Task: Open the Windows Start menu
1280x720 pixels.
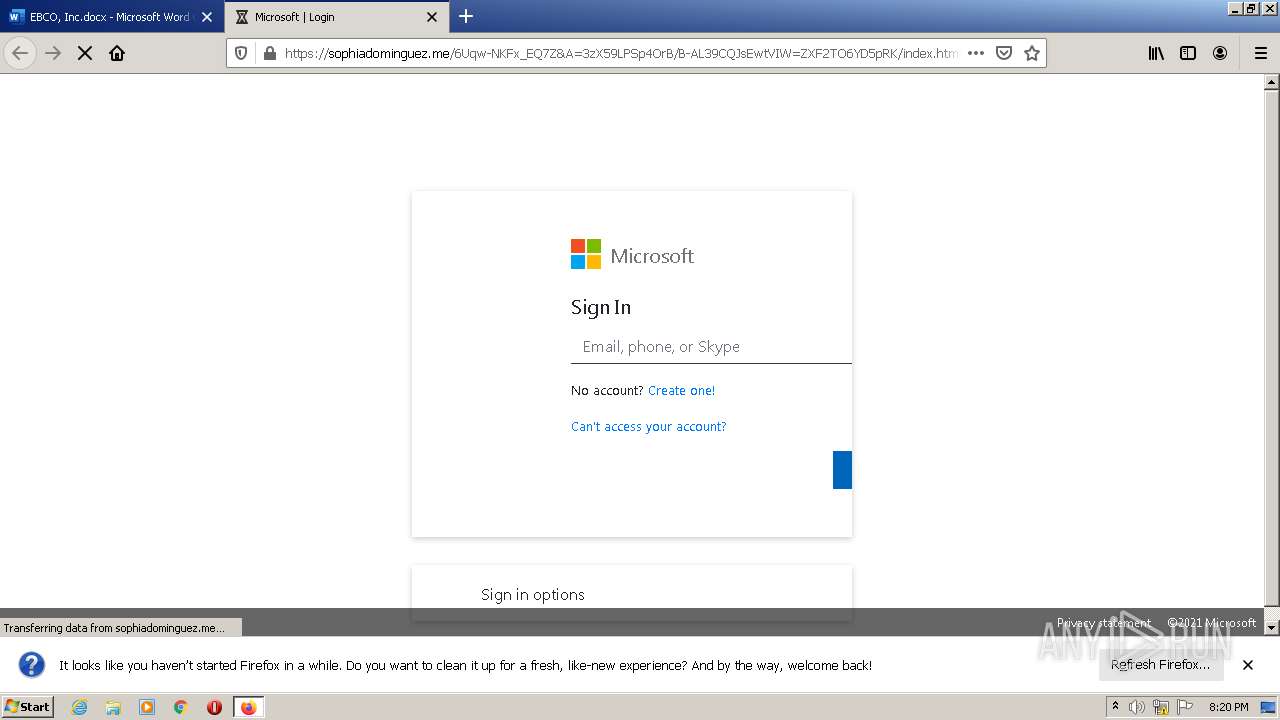Action: pos(27,706)
